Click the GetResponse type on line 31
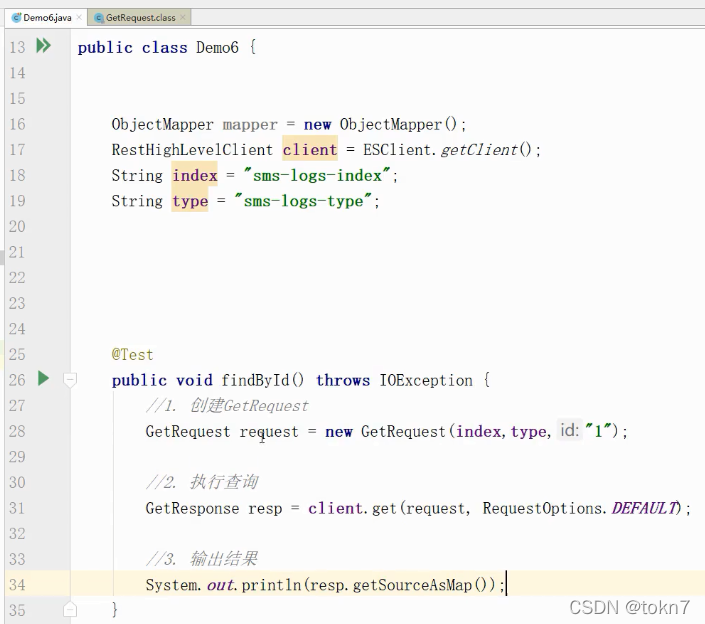This screenshot has height=624, width=705. click(192, 508)
